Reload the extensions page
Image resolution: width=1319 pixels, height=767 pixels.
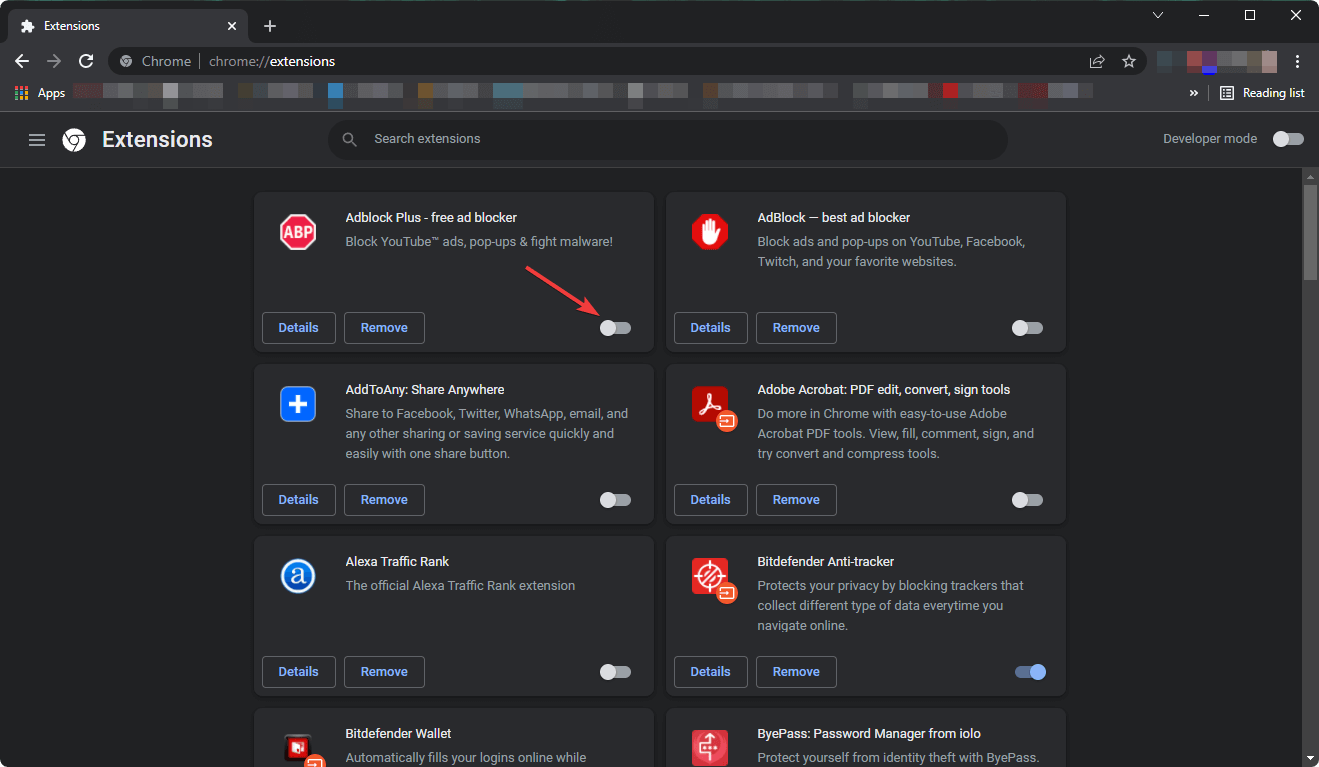coord(86,61)
